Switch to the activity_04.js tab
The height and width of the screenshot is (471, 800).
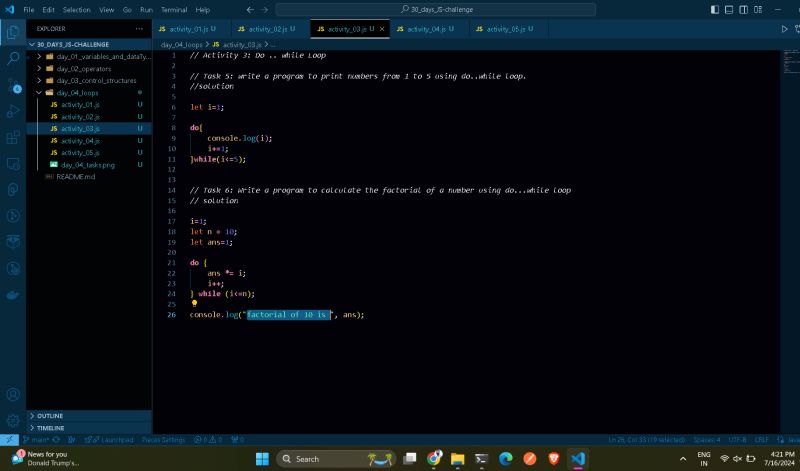point(429,29)
